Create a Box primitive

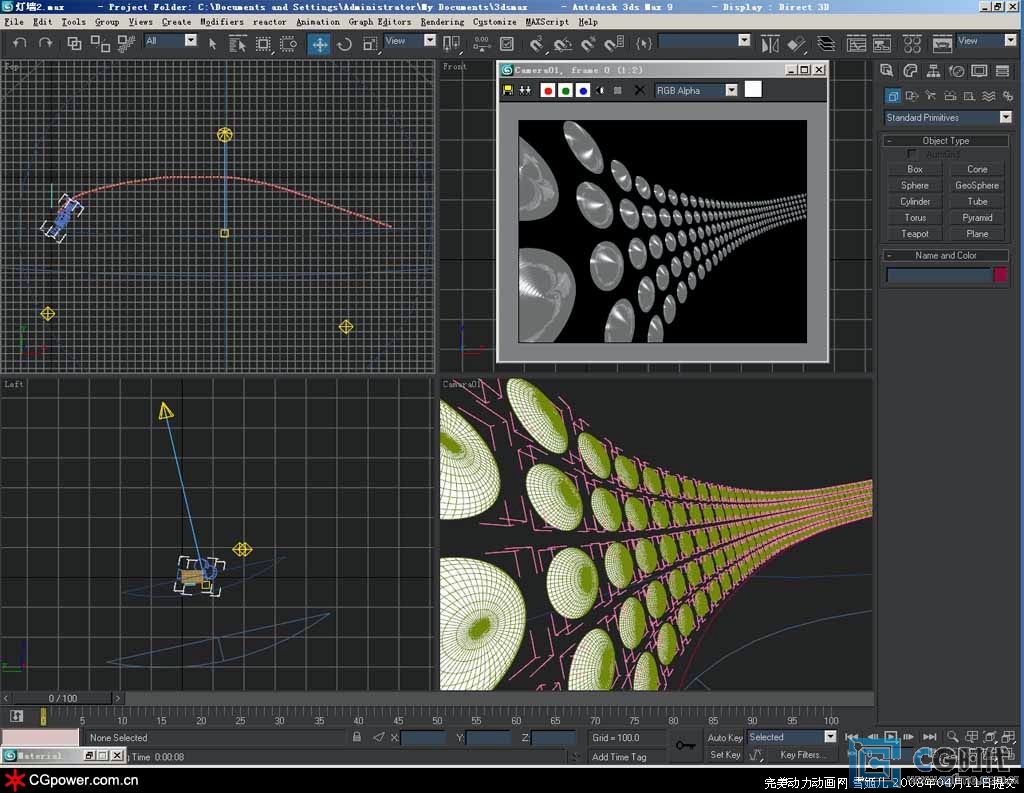(915, 169)
